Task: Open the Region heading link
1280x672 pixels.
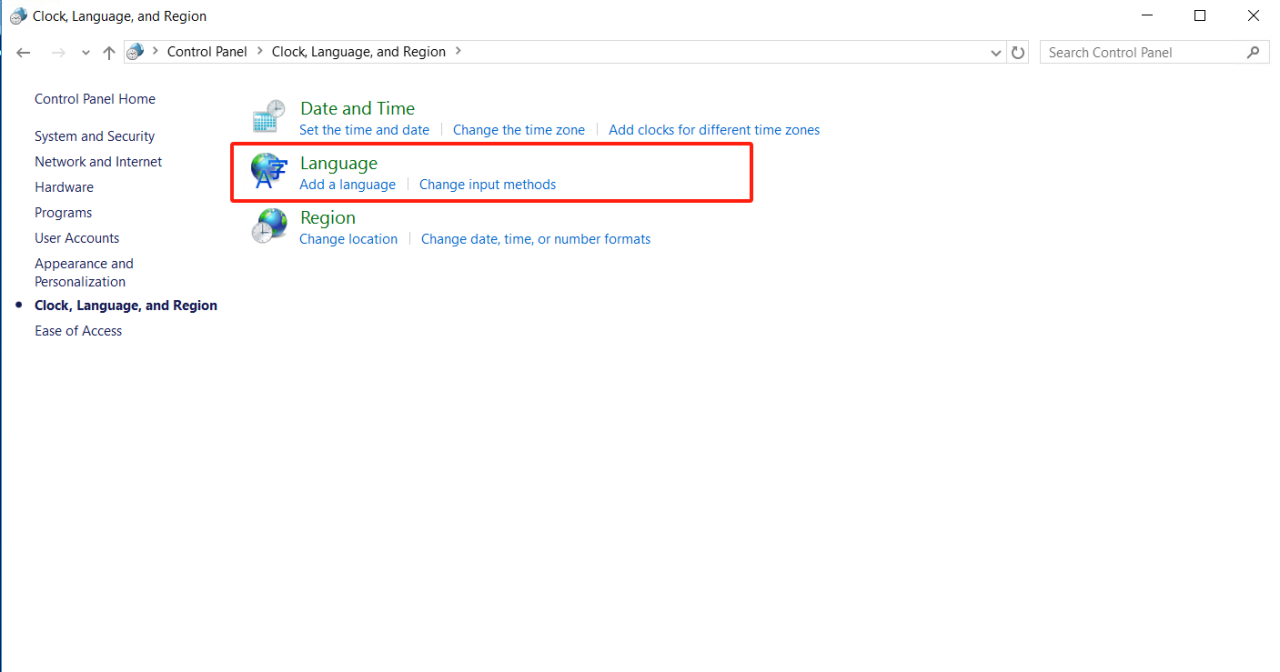Action: (328, 217)
